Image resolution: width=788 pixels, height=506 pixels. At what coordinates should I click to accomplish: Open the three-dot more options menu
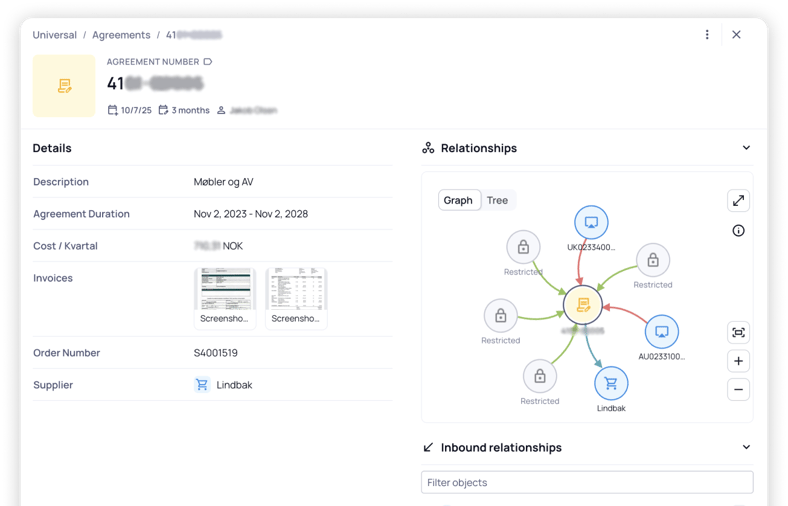tap(707, 35)
